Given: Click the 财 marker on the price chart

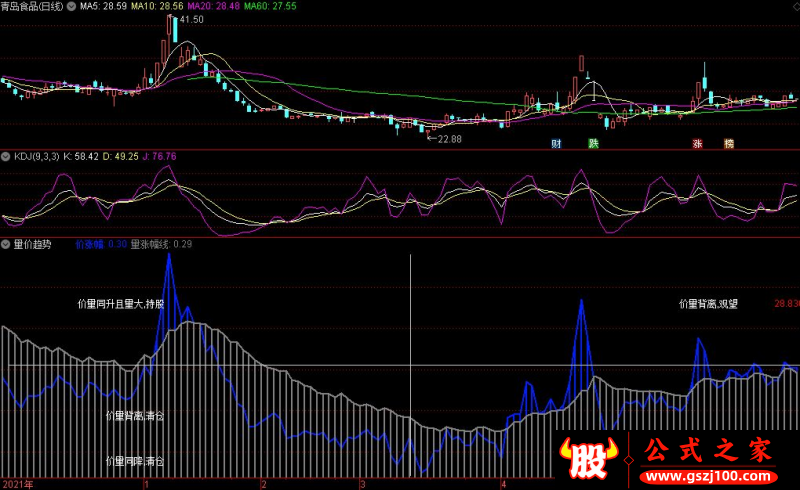Looking at the screenshot, I should [x=556, y=143].
